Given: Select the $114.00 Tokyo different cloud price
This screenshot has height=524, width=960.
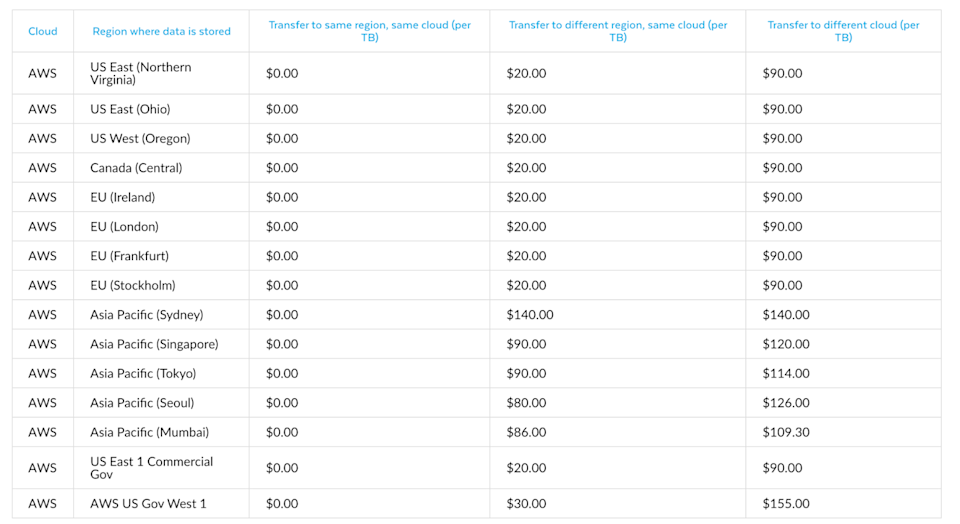Looking at the screenshot, I should [x=786, y=373].
